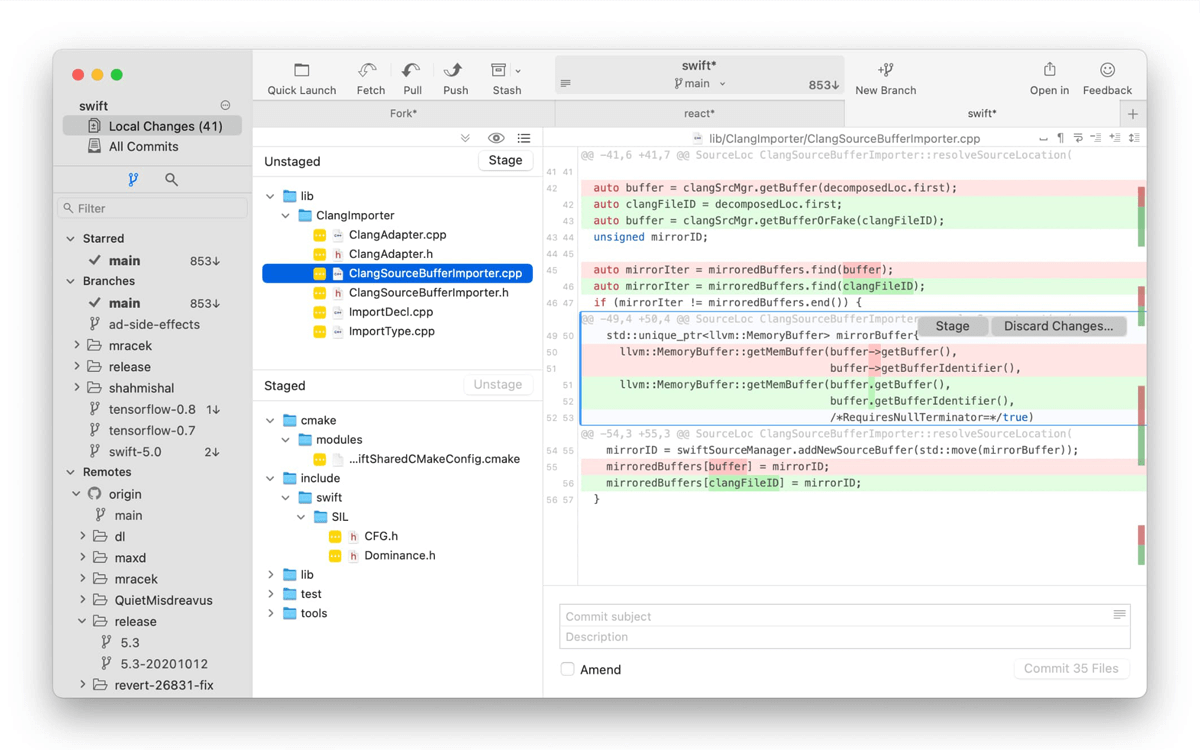1200x750 pixels.
Task: Click the lines icon left of branch name
Action: click(566, 84)
